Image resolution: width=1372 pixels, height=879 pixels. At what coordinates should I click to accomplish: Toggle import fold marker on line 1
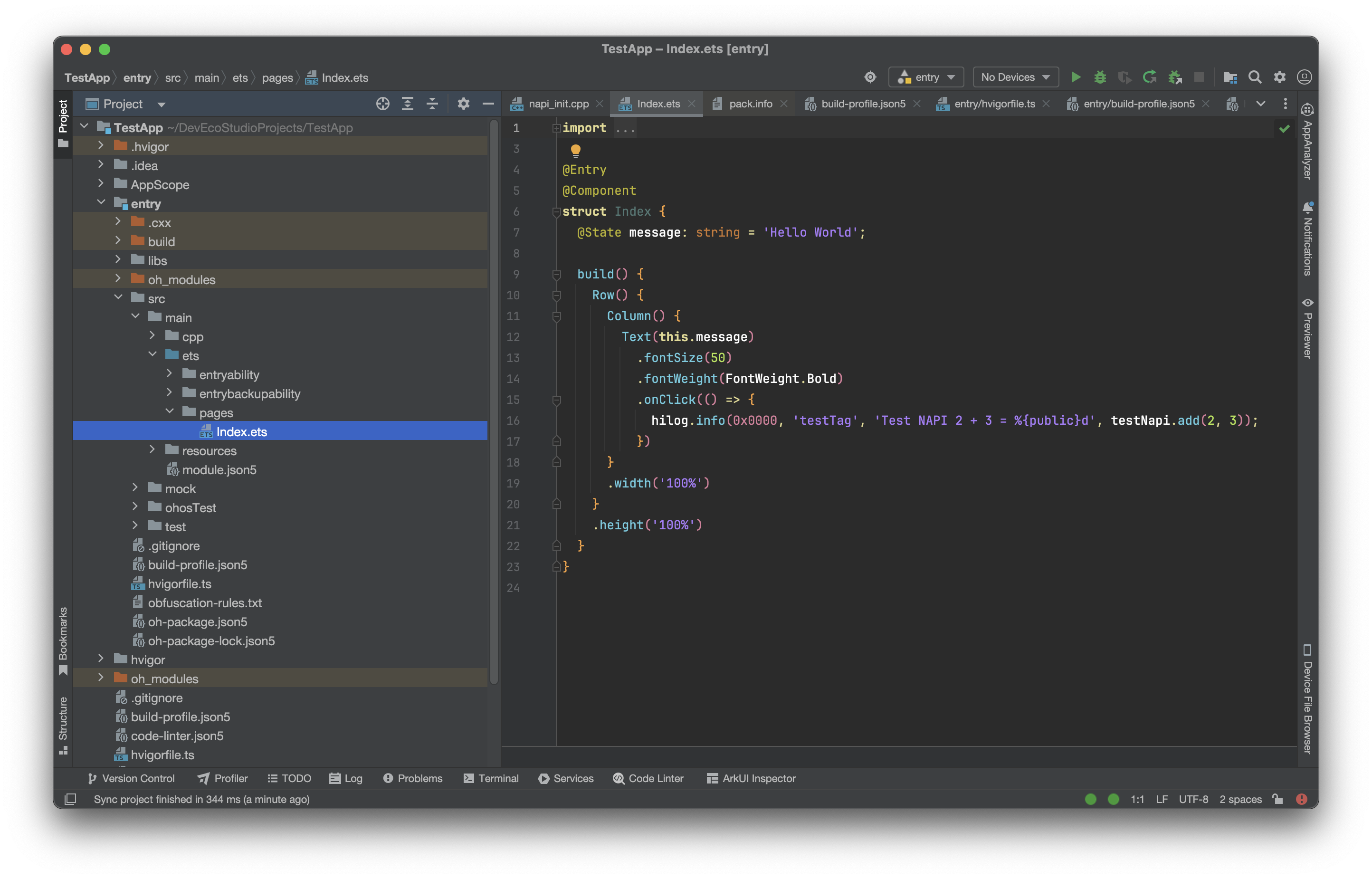[x=556, y=128]
